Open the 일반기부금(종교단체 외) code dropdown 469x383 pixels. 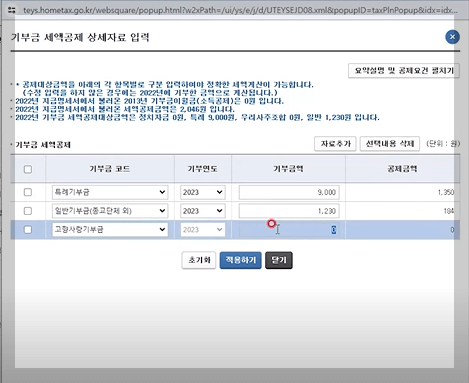(110, 211)
